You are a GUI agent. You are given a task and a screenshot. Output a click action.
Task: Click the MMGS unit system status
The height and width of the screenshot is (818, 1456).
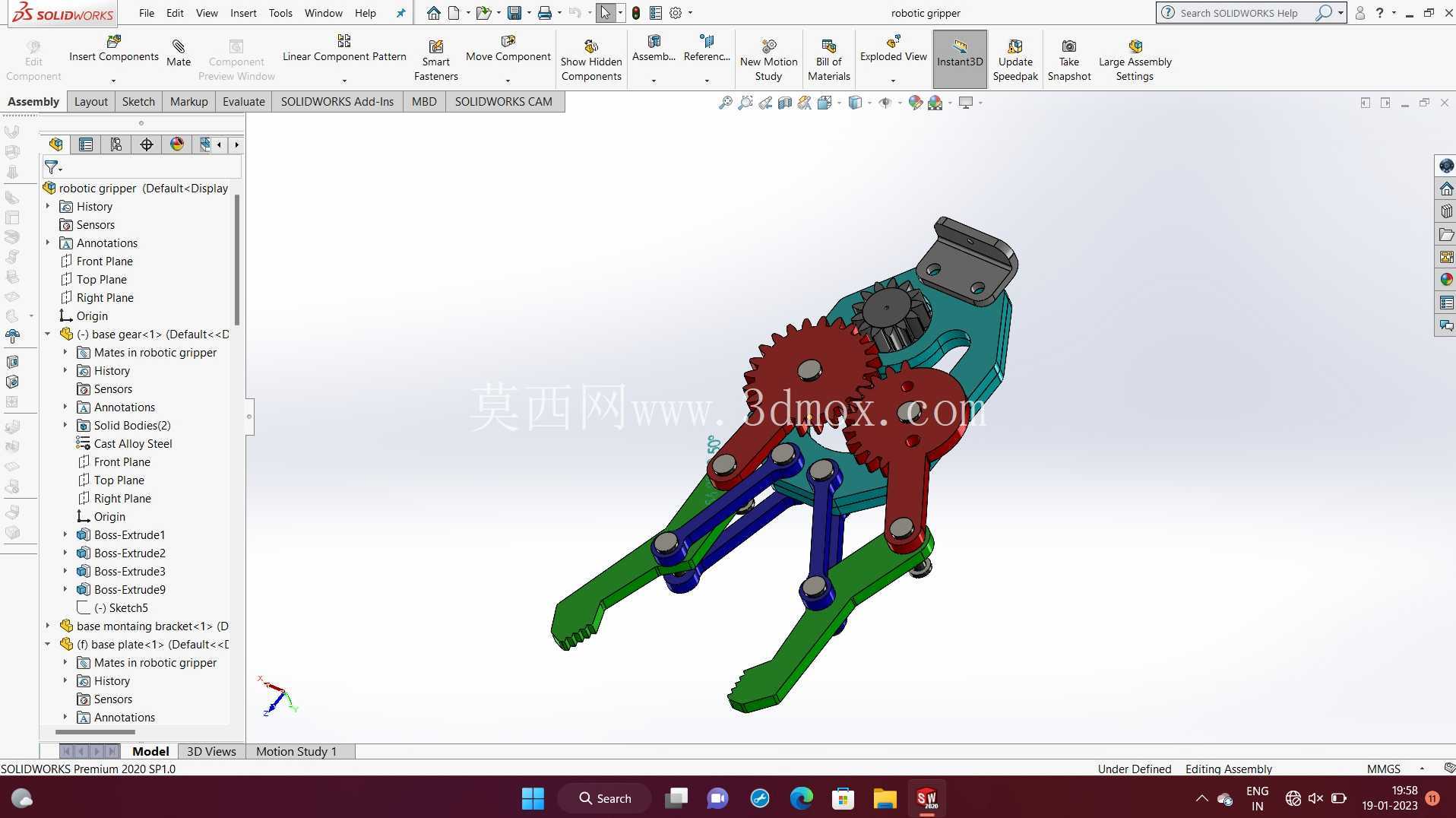[1383, 769]
